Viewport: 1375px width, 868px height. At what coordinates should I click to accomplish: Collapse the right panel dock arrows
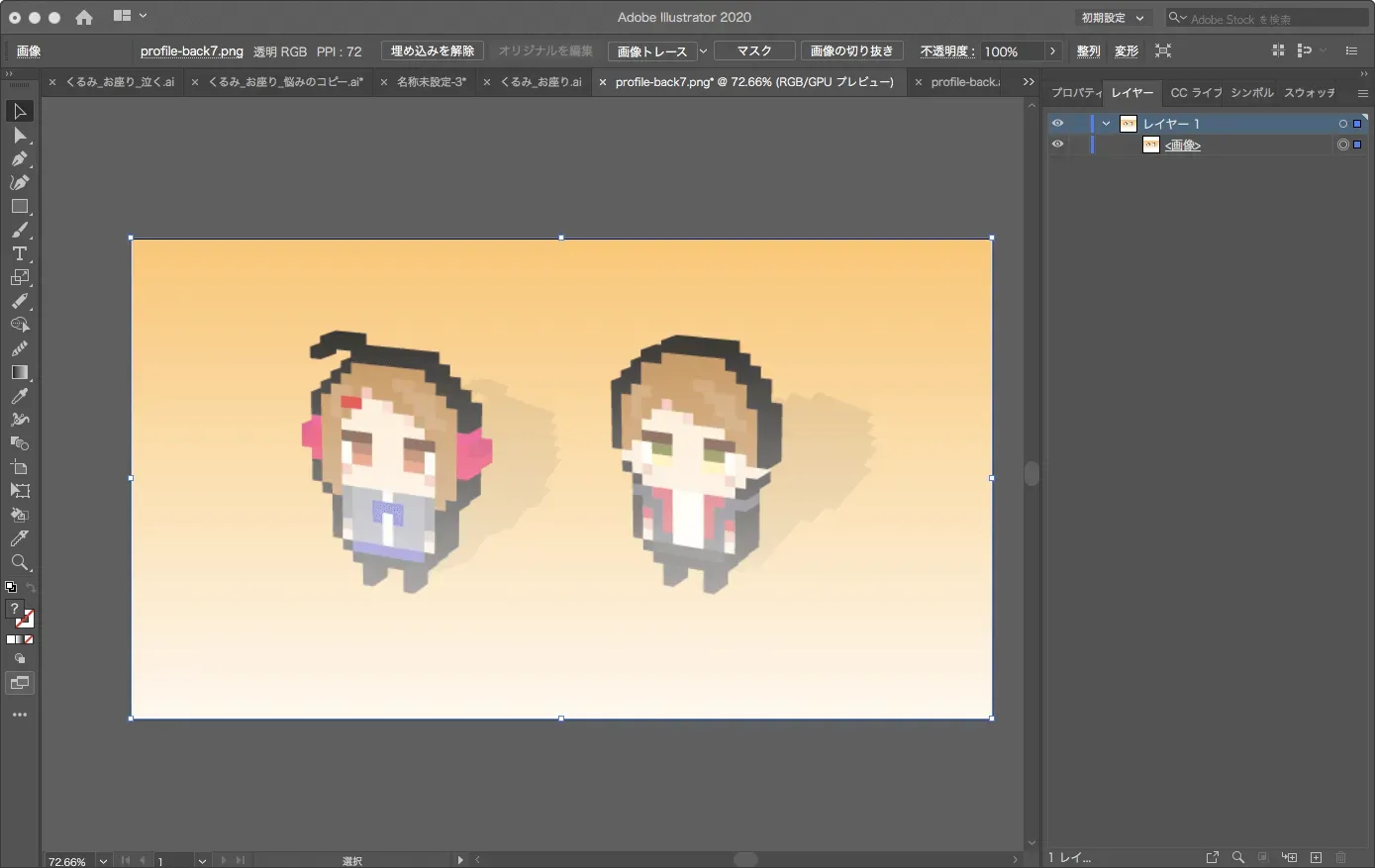[x=1362, y=73]
